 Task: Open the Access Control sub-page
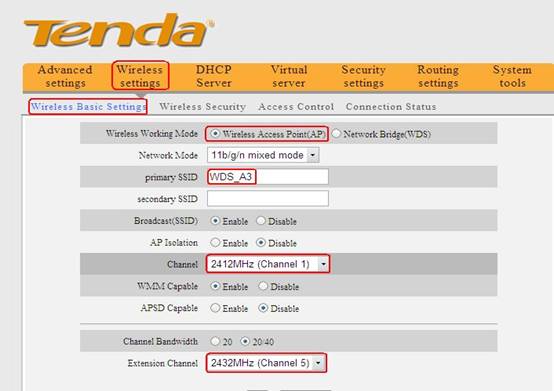(296, 107)
